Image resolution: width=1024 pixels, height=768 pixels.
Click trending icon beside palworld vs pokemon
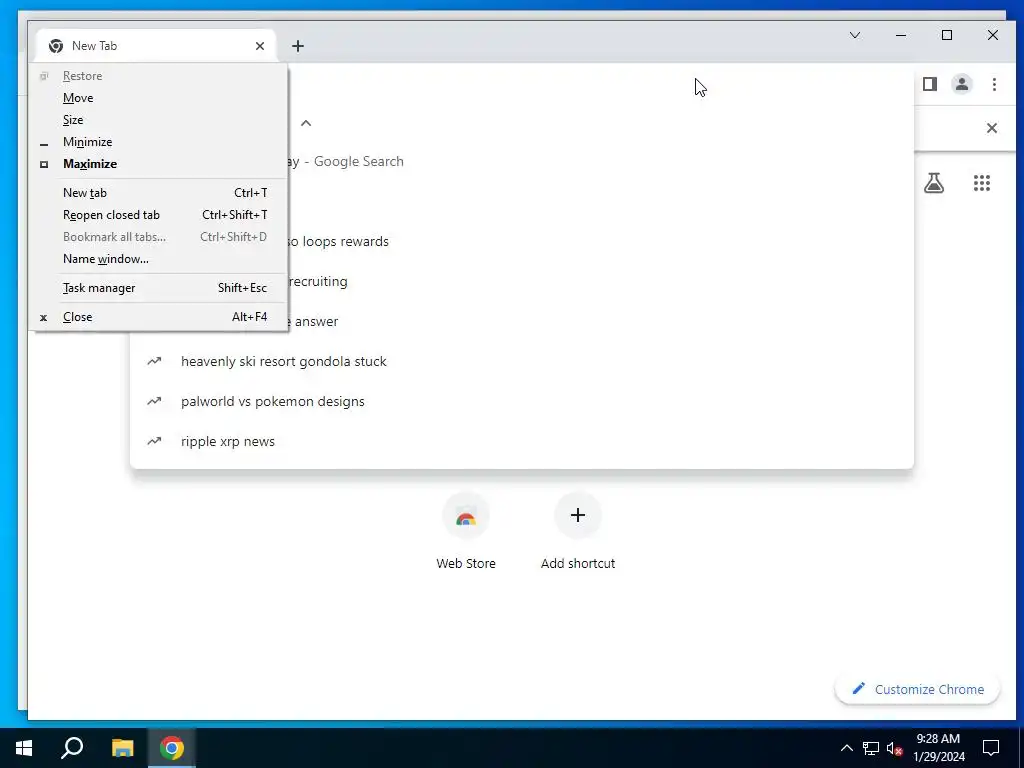tap(154, 401)
